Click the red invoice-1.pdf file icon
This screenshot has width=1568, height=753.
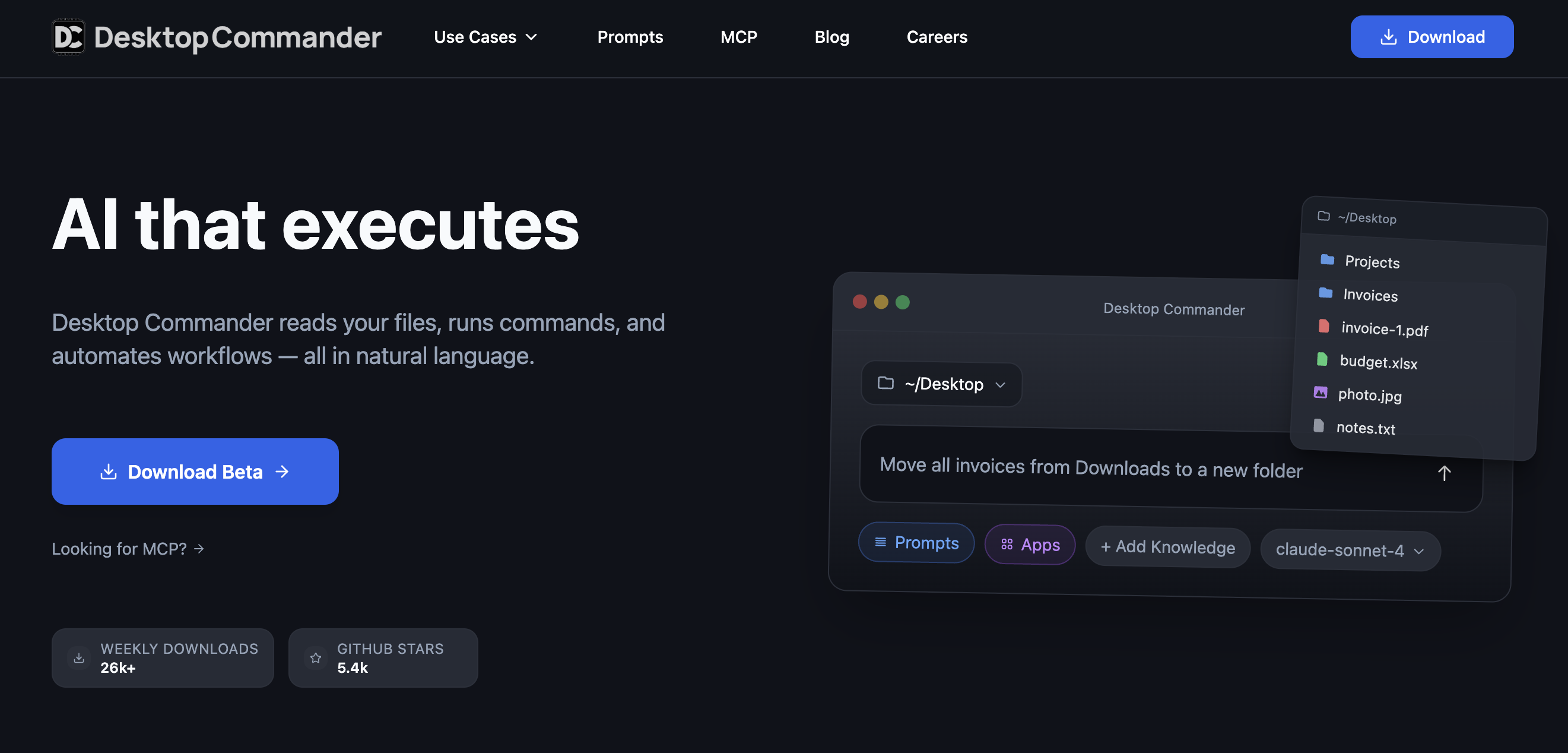[1323, 326]
